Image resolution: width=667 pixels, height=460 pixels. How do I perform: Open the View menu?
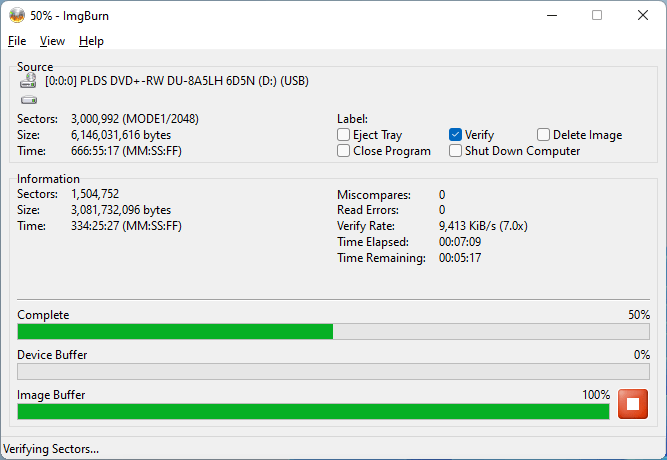[52, 41]
